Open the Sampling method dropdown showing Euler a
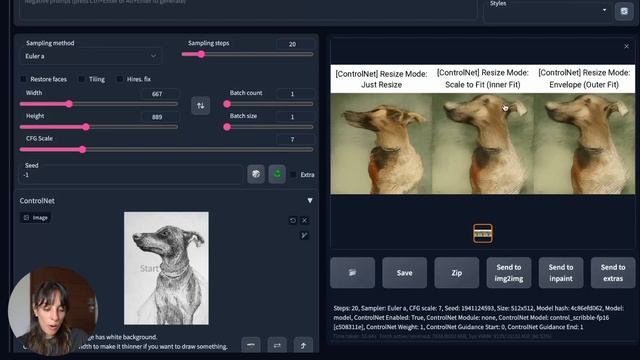This screenshot has width=640, height=360. (x=91, y=56)
